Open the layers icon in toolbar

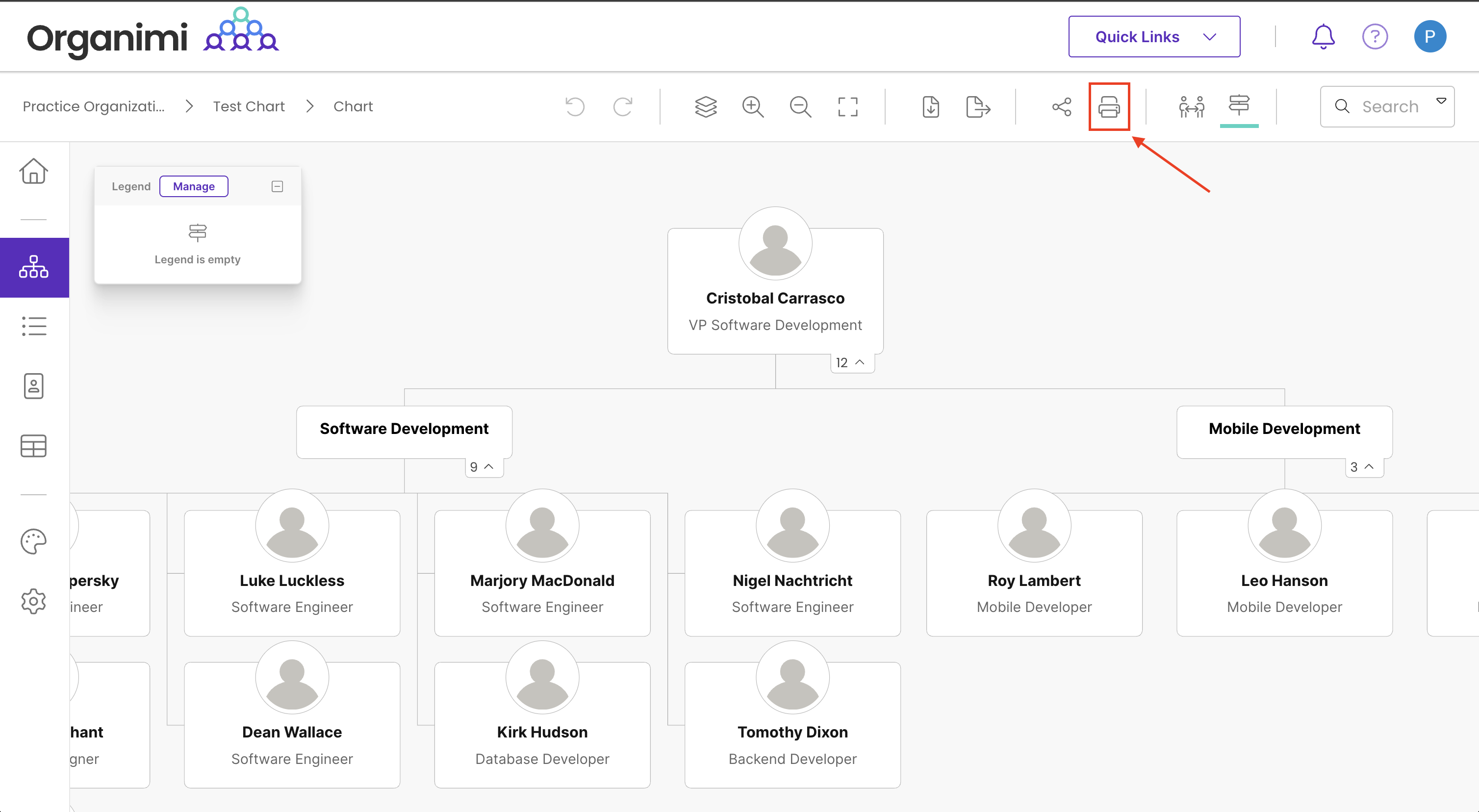point(706,107)
